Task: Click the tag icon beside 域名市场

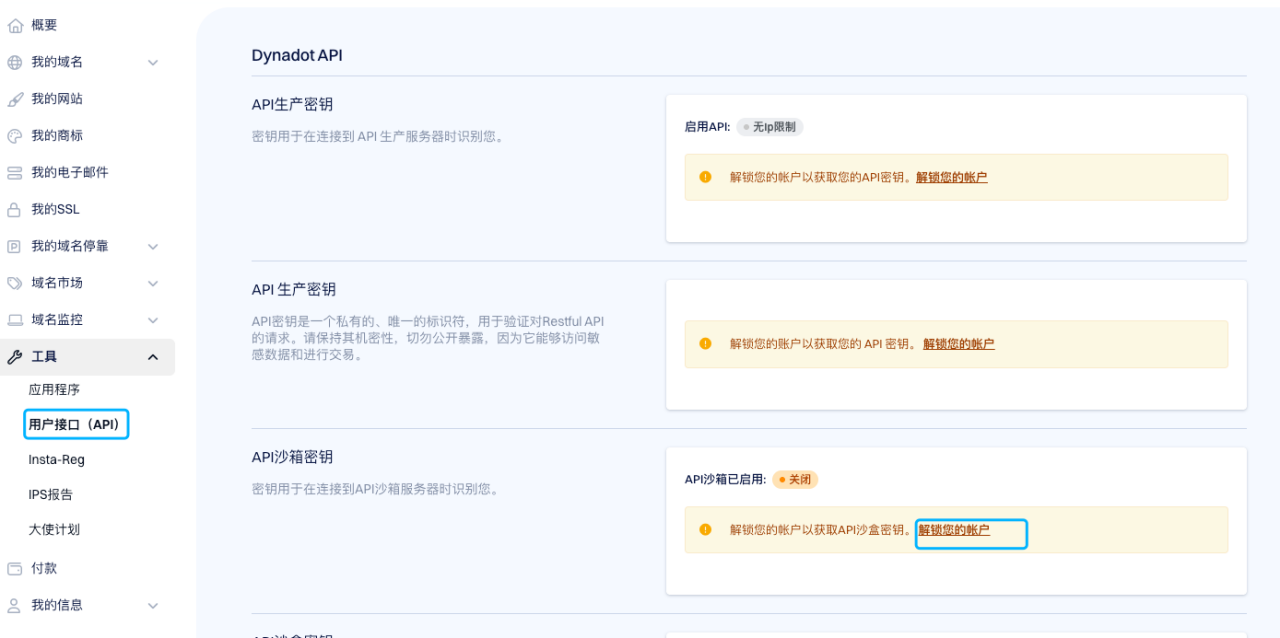Action: (x=15, y=283)
